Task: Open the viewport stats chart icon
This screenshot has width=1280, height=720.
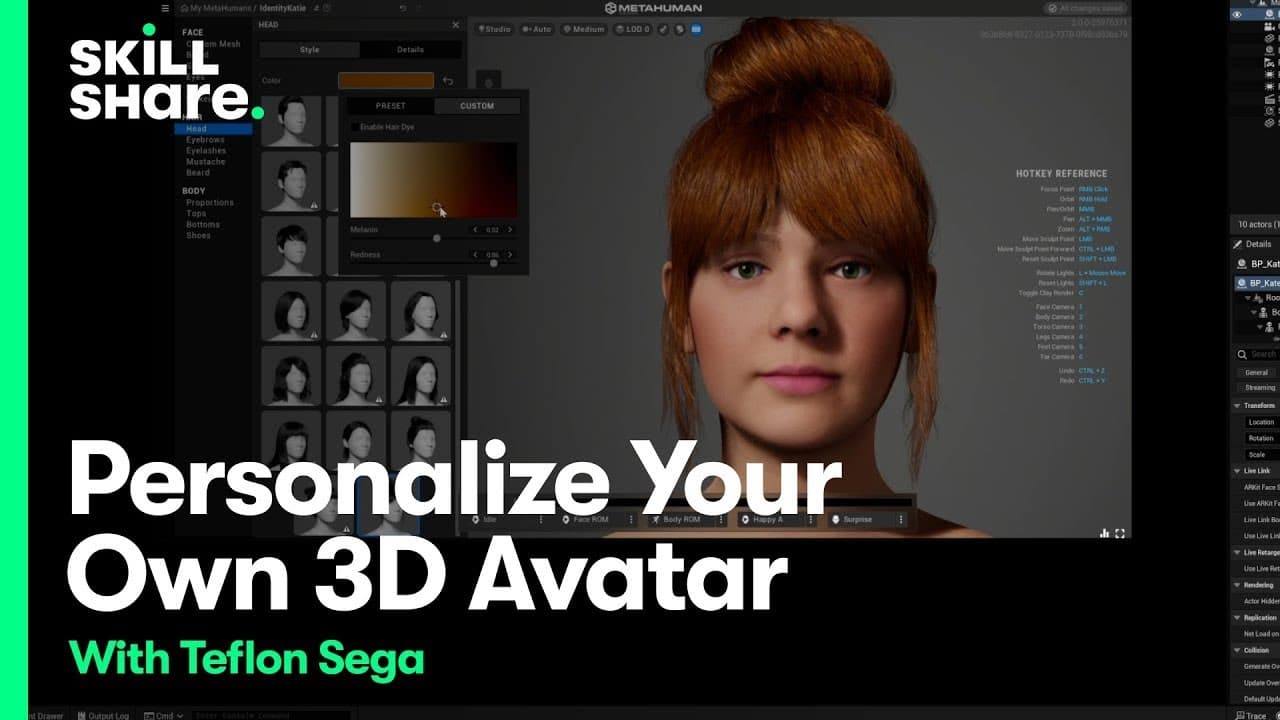Action: click(1104, 533)
